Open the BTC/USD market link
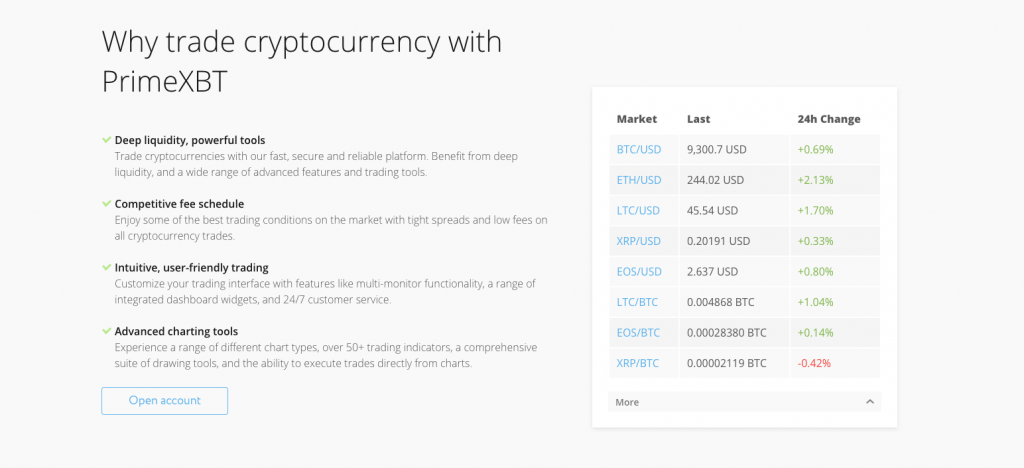Viewport: 1024px width, 468px height. click(639, 149)
